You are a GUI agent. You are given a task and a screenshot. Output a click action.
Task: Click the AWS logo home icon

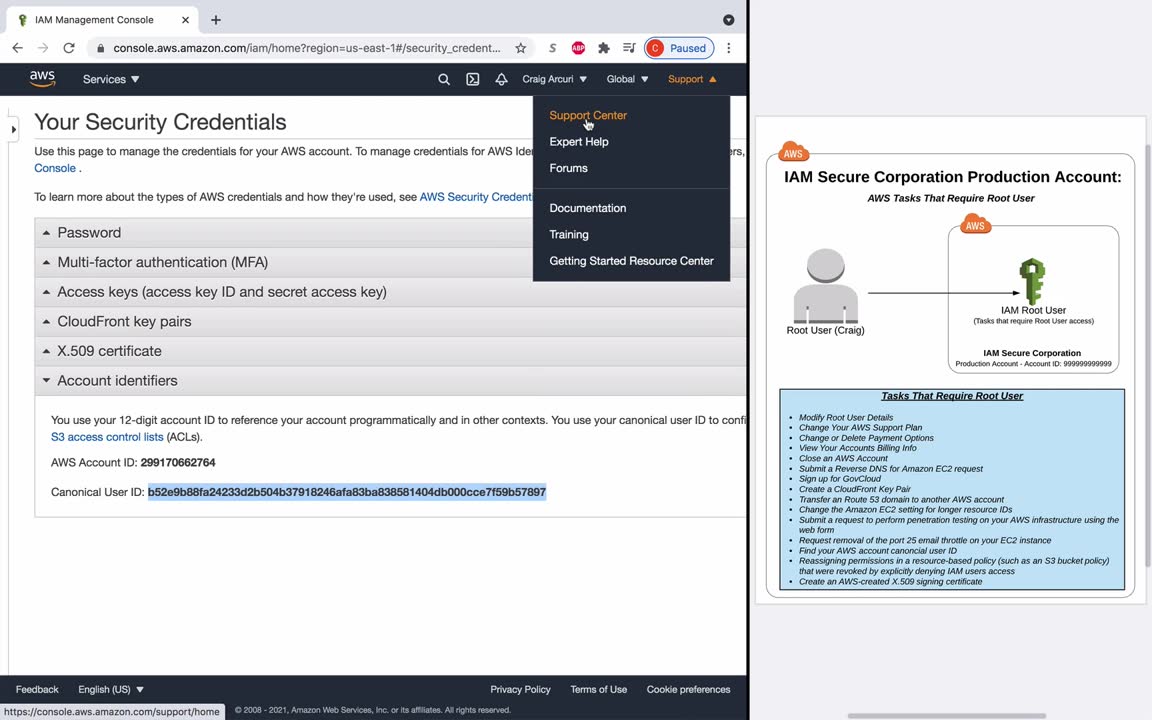42,79
